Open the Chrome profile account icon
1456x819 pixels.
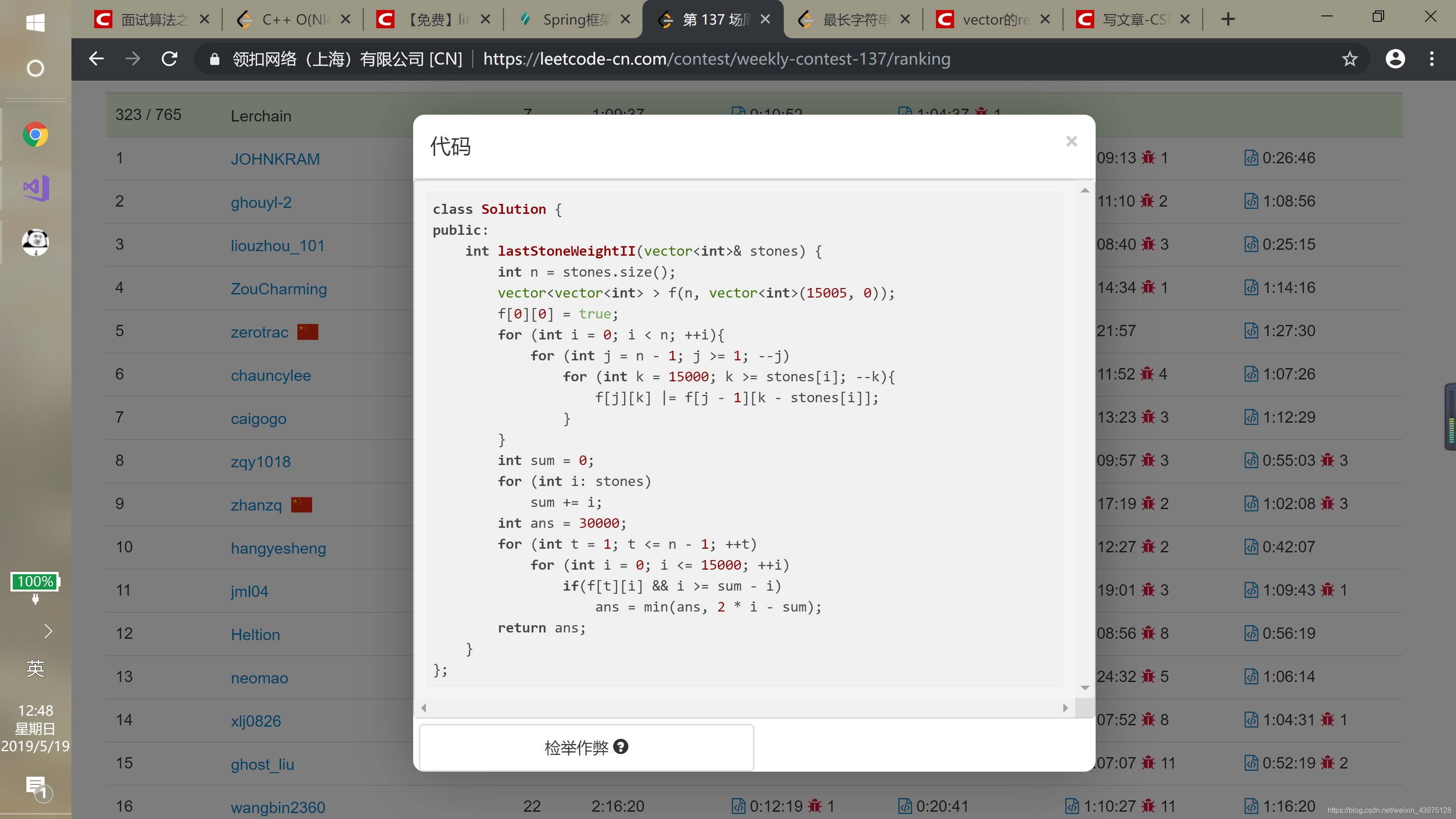[x=1395, y=59]
